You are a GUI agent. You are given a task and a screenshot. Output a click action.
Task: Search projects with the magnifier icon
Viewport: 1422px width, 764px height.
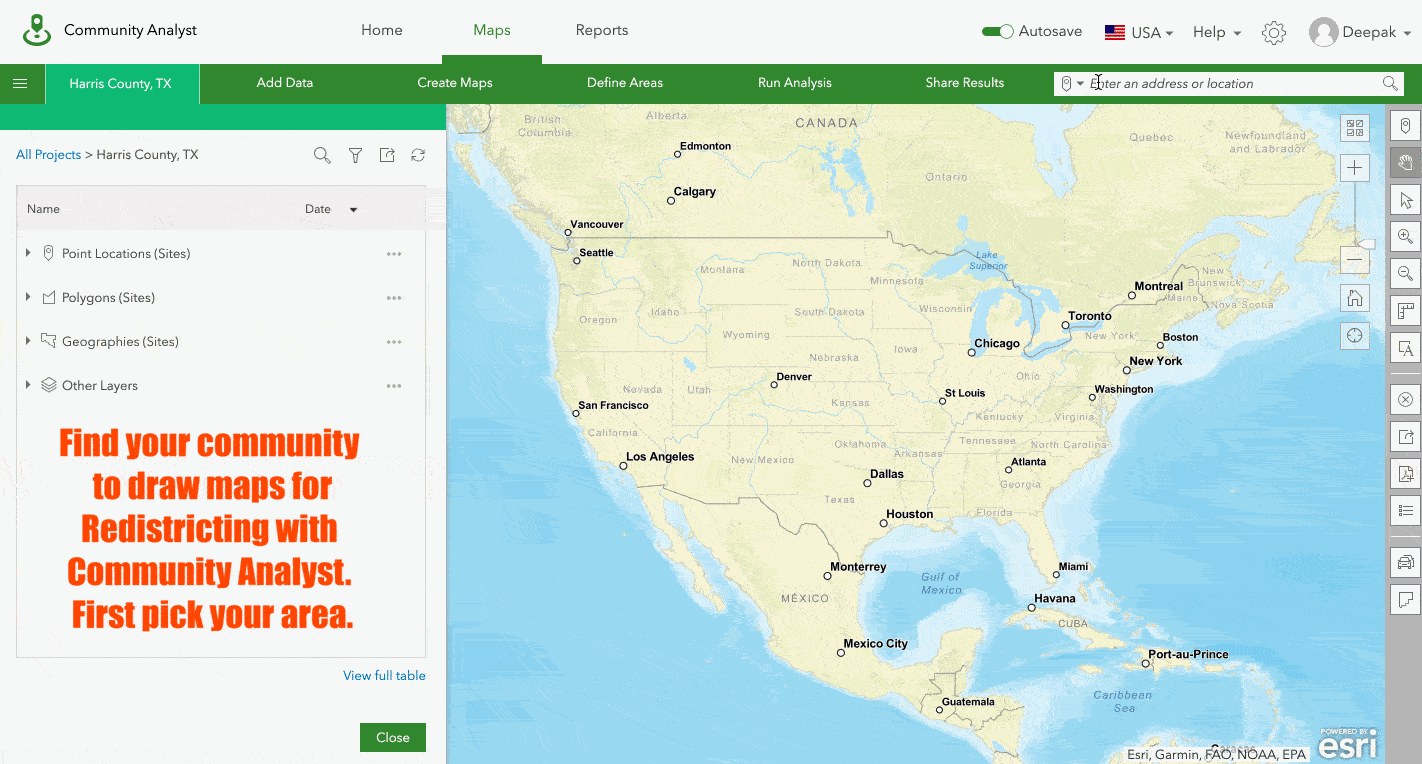(322, 155)
